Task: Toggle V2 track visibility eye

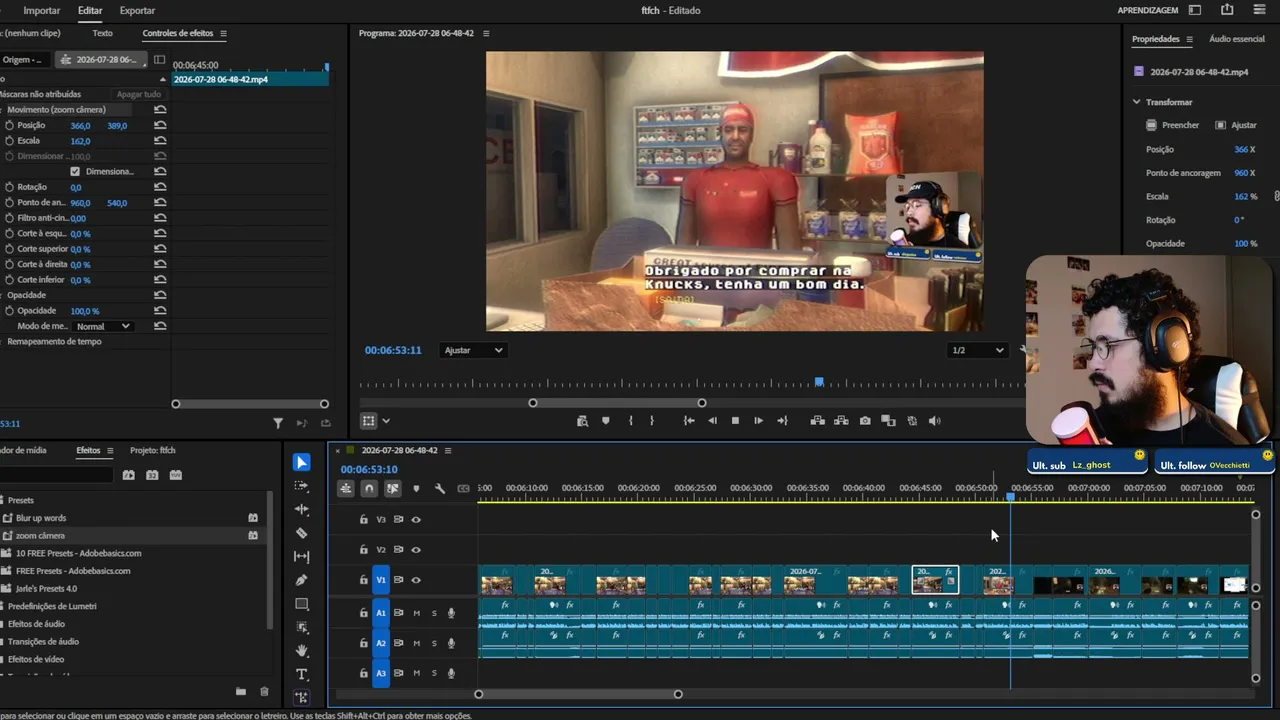Action: [416, 550]
